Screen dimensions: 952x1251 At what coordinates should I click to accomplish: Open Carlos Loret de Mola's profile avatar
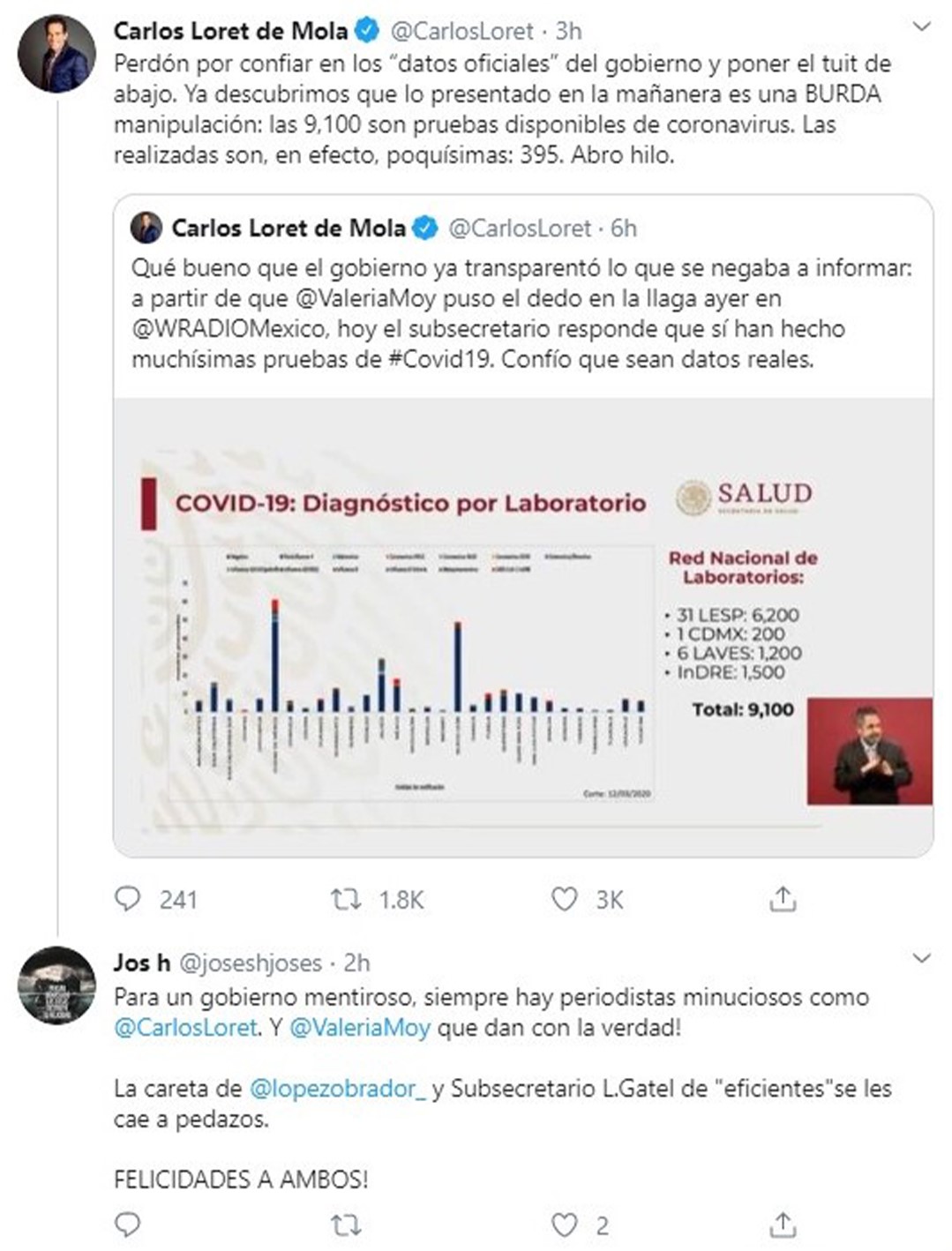56,53
